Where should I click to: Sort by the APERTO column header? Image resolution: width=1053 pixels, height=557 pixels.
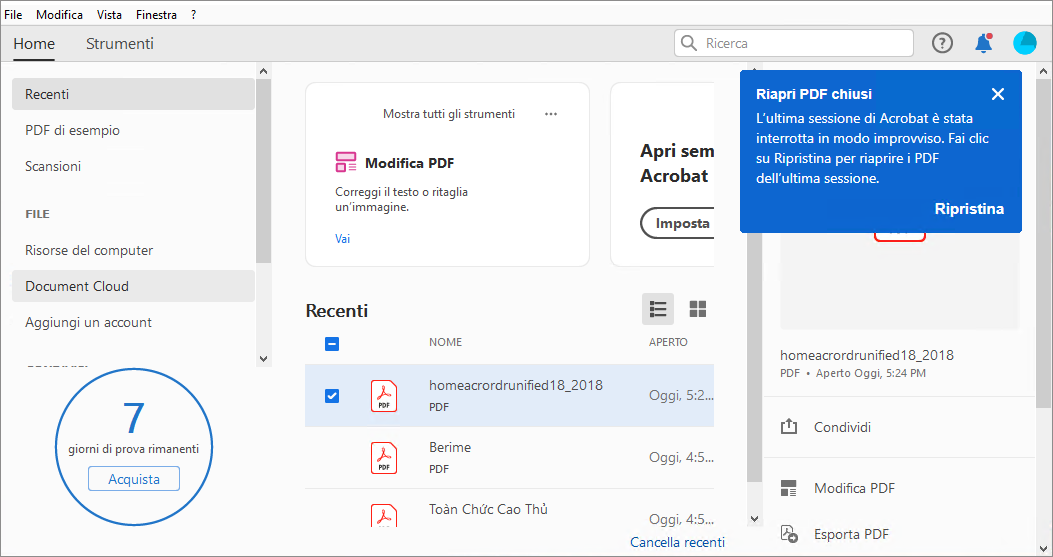[x=668, y=342]
